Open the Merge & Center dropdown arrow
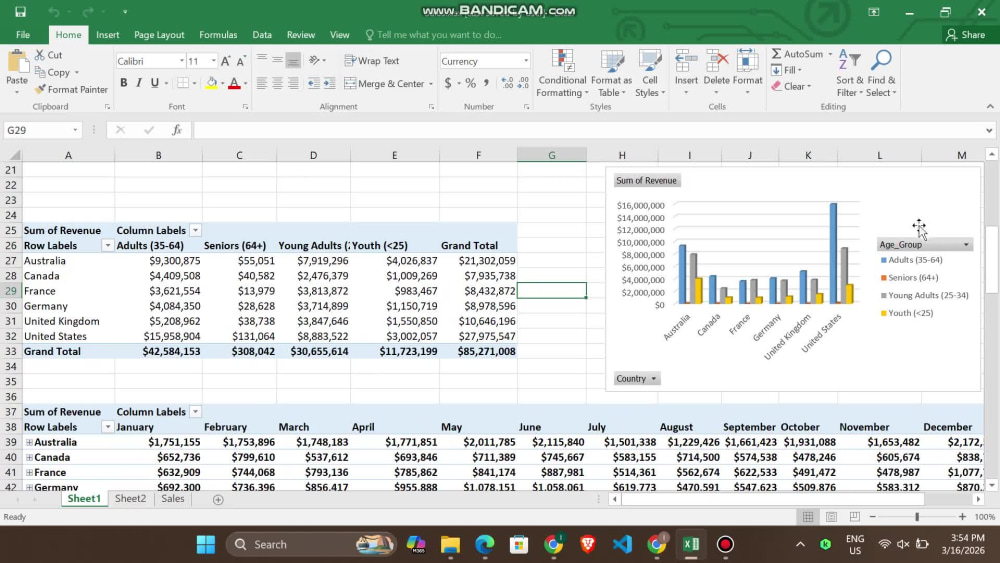 click(431, 84)
